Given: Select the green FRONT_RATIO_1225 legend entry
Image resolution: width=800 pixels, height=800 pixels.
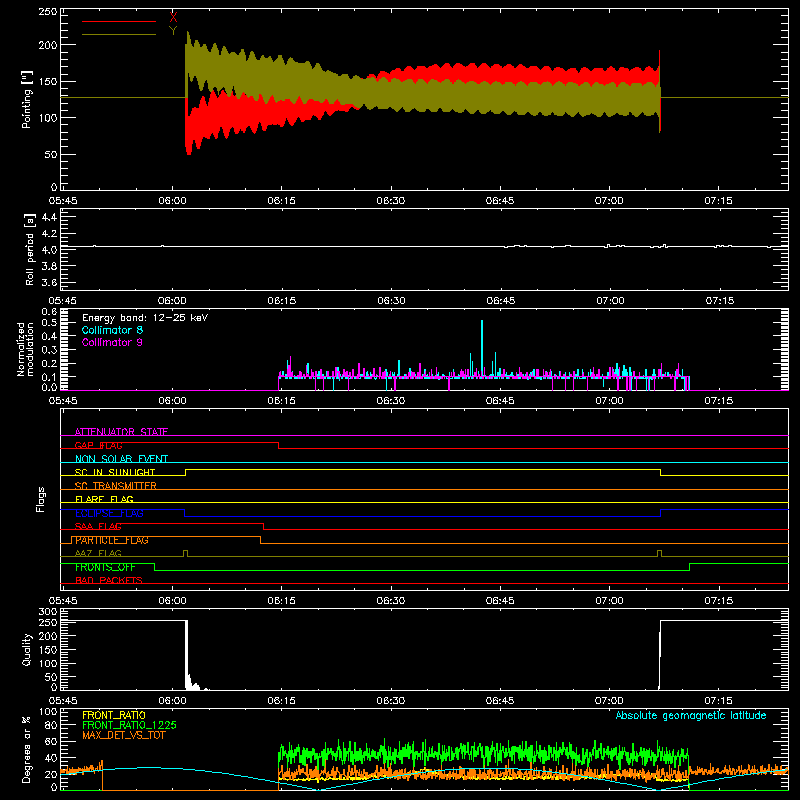Looking at the screenshot, I should [130, 725].
